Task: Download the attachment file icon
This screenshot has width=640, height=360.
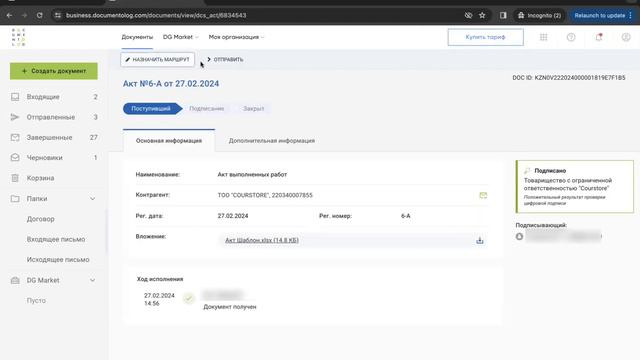Action: pyautogui.click(x=480, y=240)
